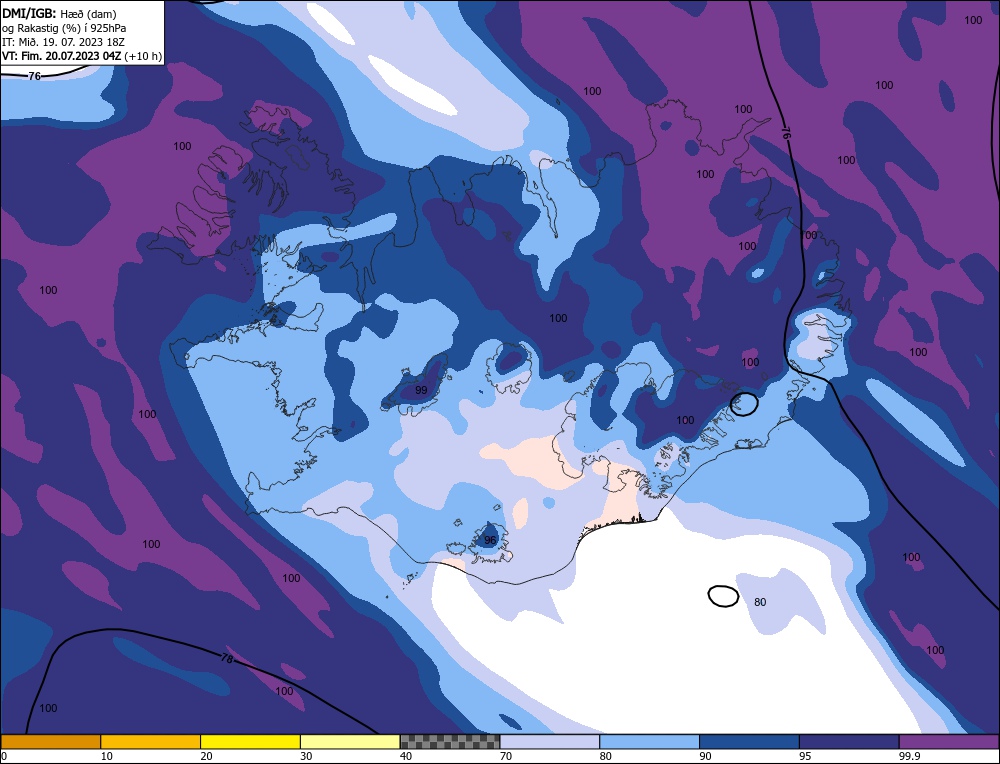Viewport: 1000px width, 764px height.
Task: Pick the bright yellow 20–30 legend swatch
Action: pyautogui.click(x=250, y=742)
